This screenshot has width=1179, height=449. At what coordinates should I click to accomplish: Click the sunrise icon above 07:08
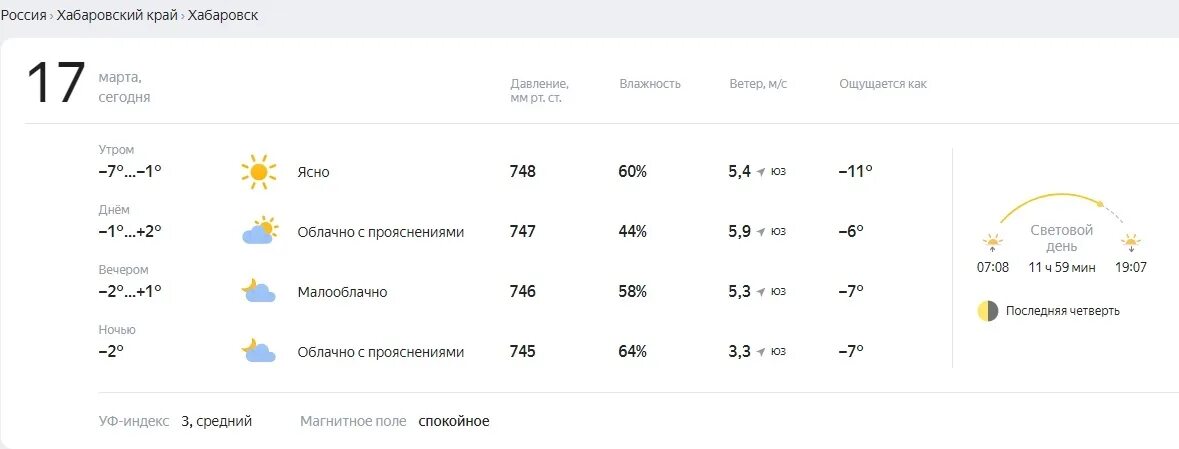pyautogui.click(x=993, y=243)
